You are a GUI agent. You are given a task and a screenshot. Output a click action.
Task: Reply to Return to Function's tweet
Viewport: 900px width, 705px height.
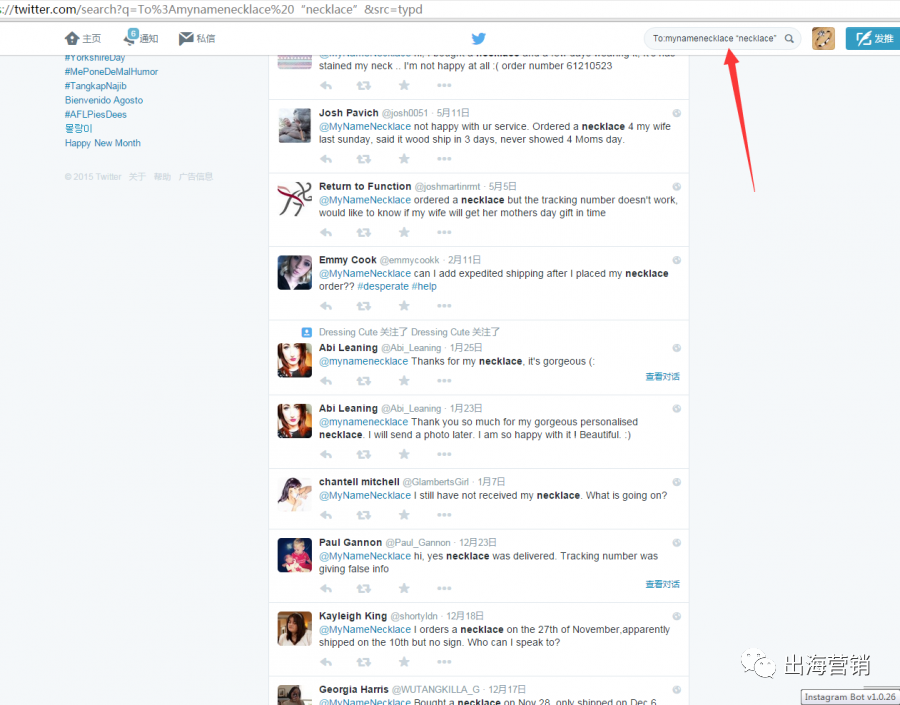coord(326,233)
